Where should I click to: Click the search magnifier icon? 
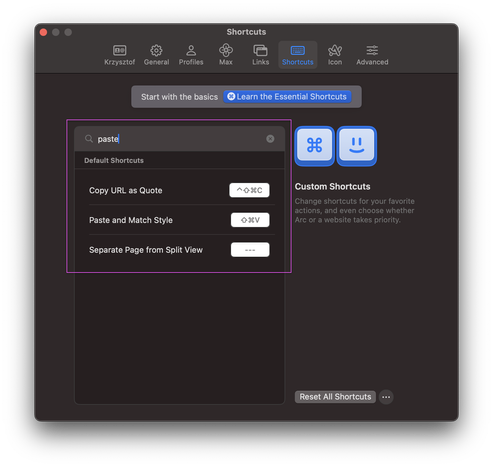[x=88, y=139]
